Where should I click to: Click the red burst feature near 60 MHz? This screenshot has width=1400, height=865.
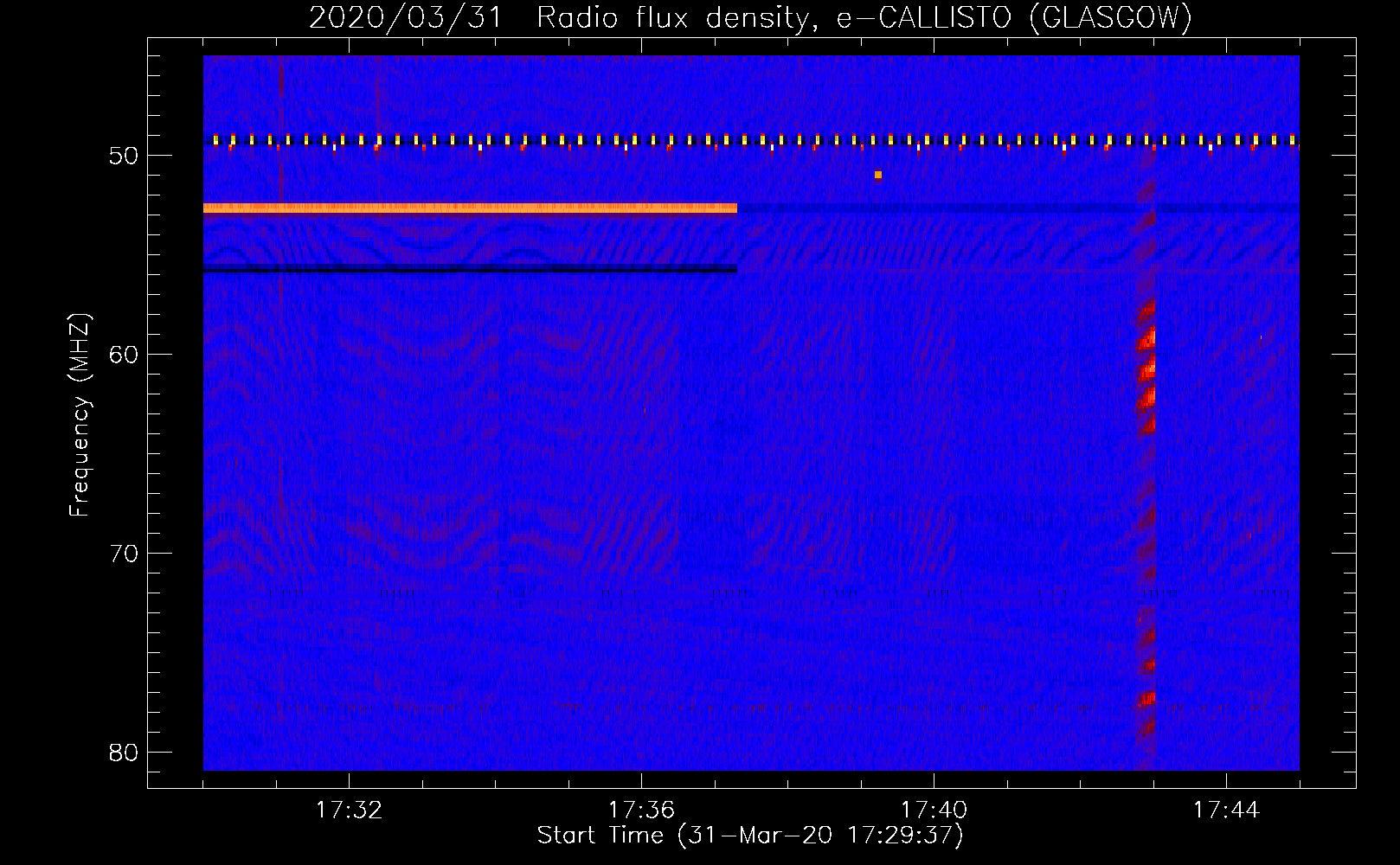coord(1146,368)
